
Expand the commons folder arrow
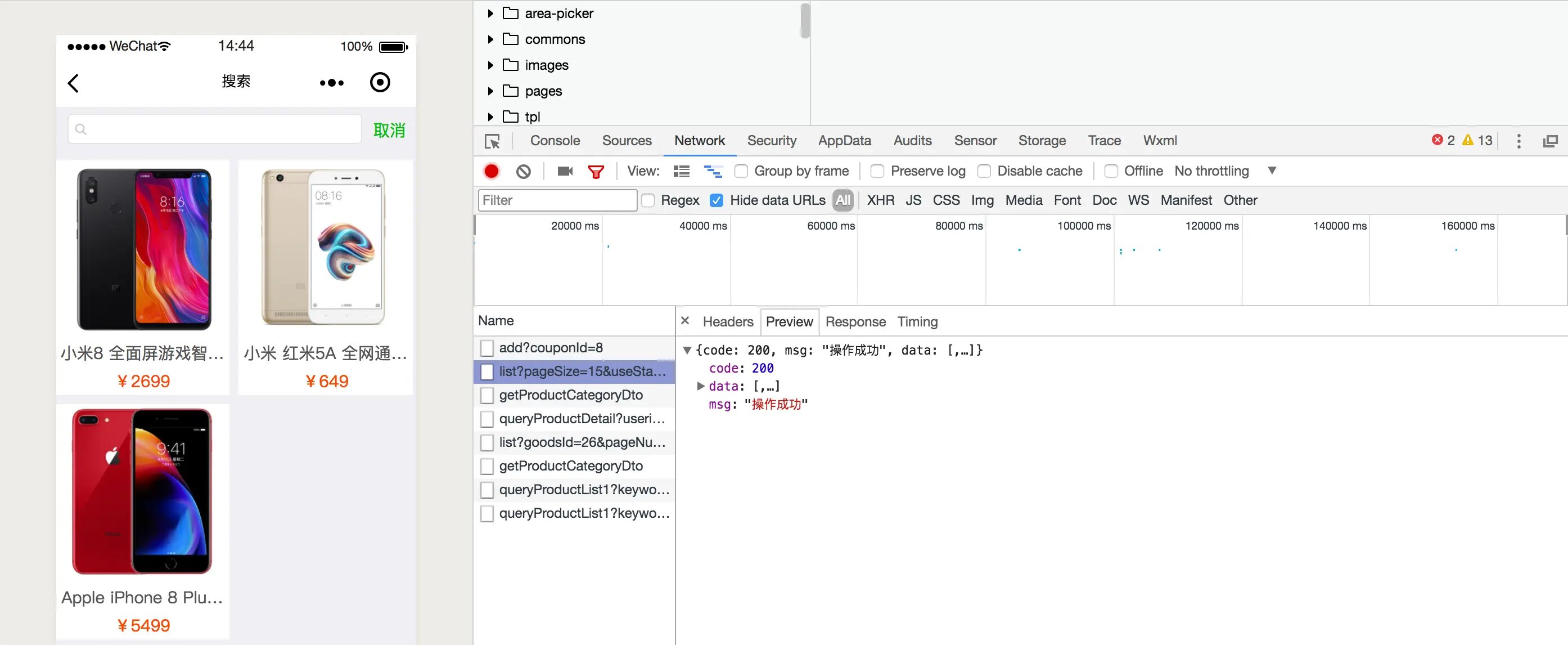click(x=490, y=39)
